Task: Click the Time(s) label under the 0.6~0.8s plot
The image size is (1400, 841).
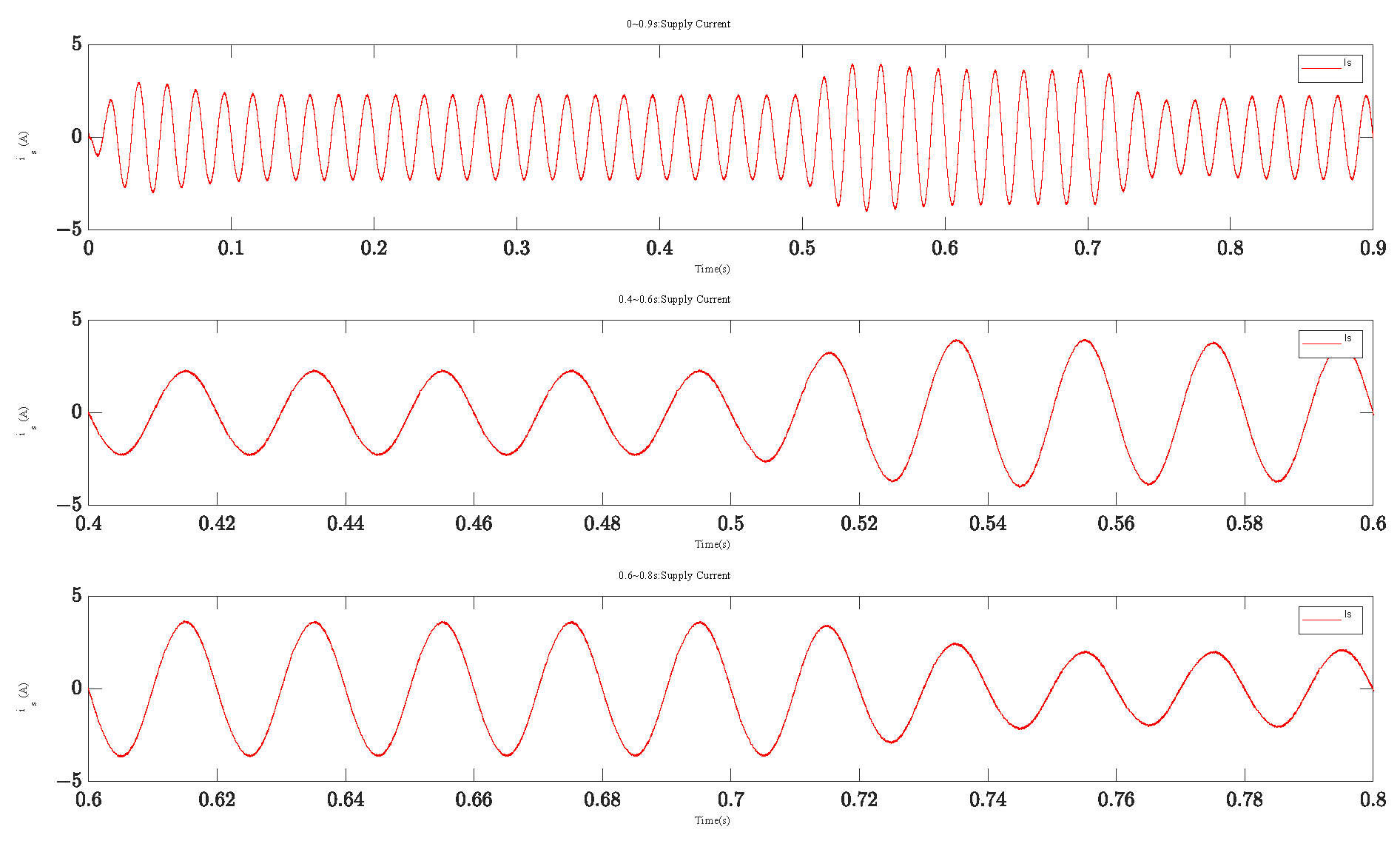Action: pos(712,820)
